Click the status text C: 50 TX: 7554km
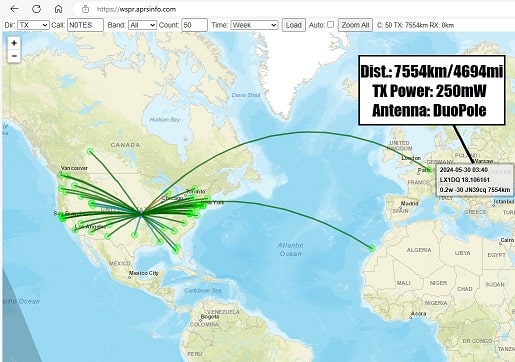This screenshot has height=362, width=515. click(x=415, y=25)
